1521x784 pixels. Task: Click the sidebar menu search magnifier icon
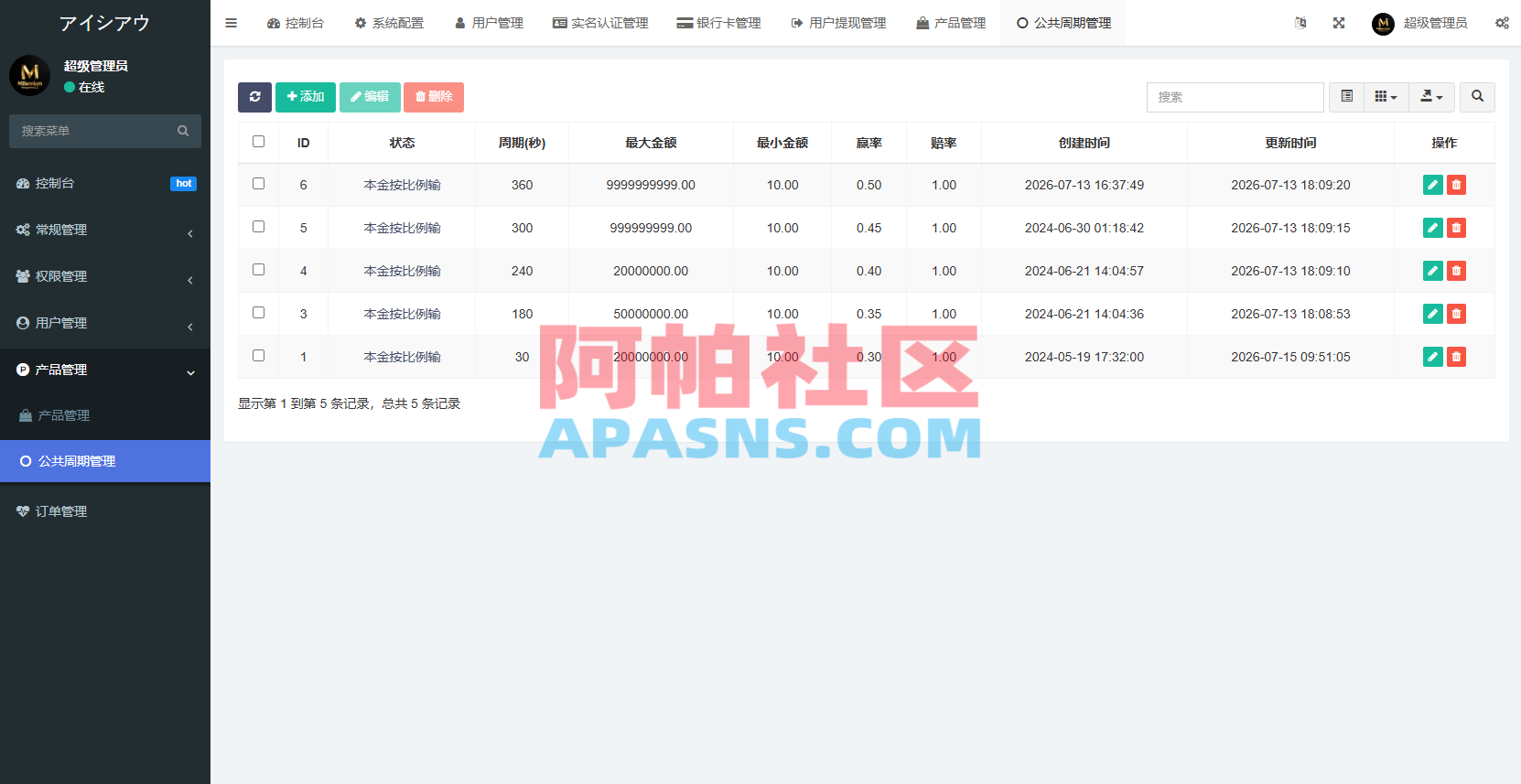(183, 131)
